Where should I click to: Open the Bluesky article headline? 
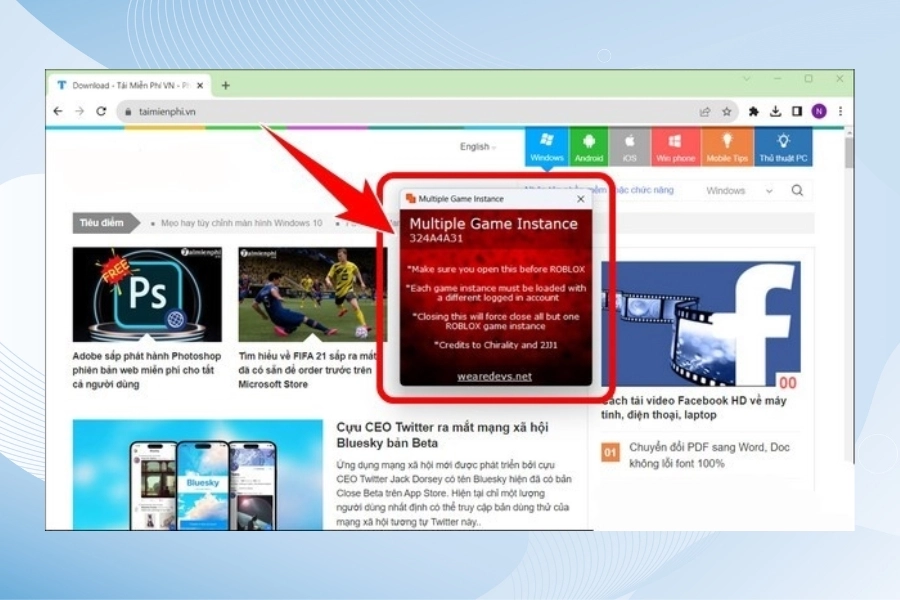(x=443, y=434)
